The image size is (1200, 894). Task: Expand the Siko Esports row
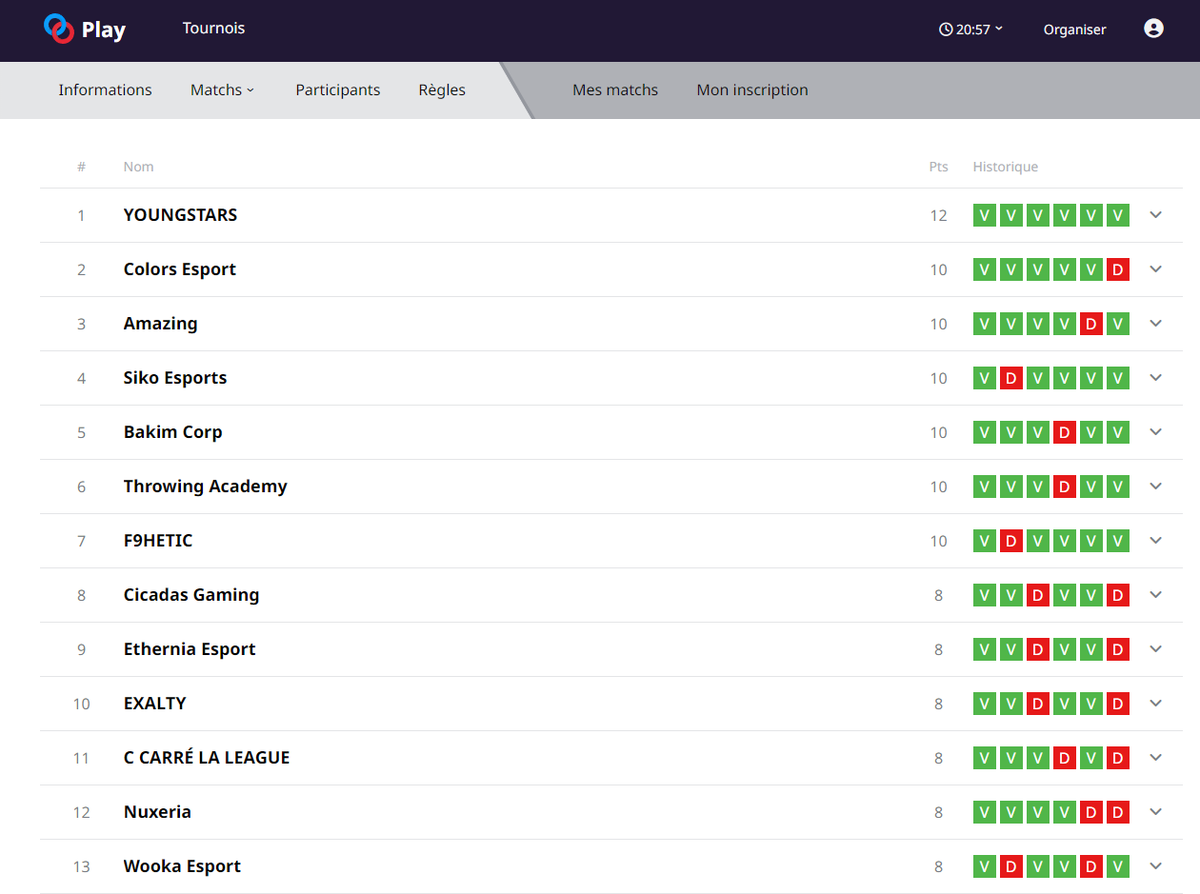[x=1156, y=378]
